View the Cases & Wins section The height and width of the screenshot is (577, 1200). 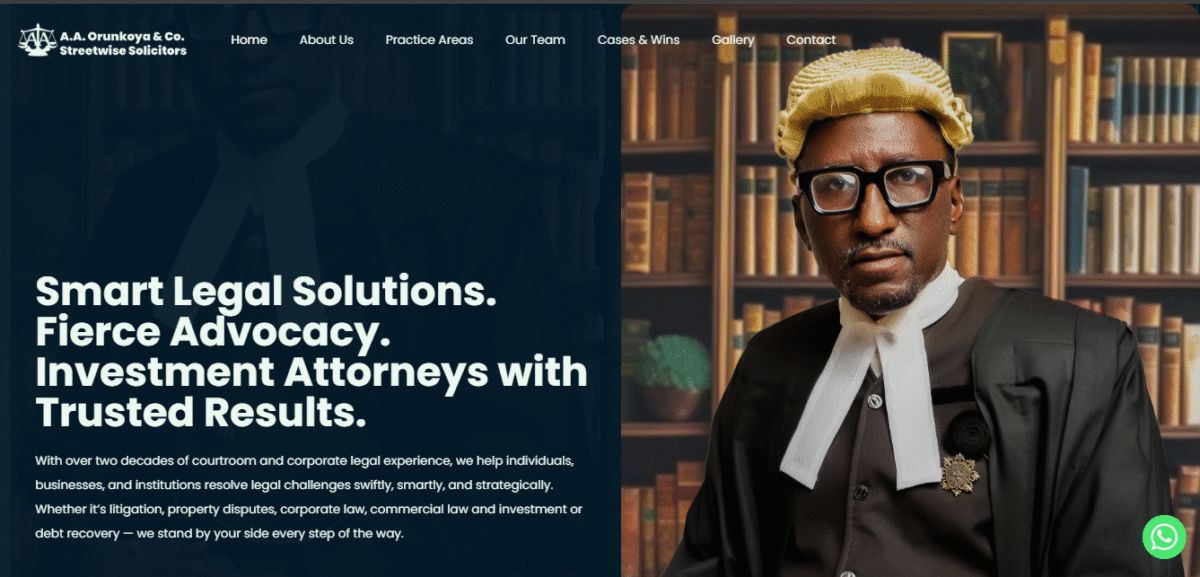[x=638, y=40]
